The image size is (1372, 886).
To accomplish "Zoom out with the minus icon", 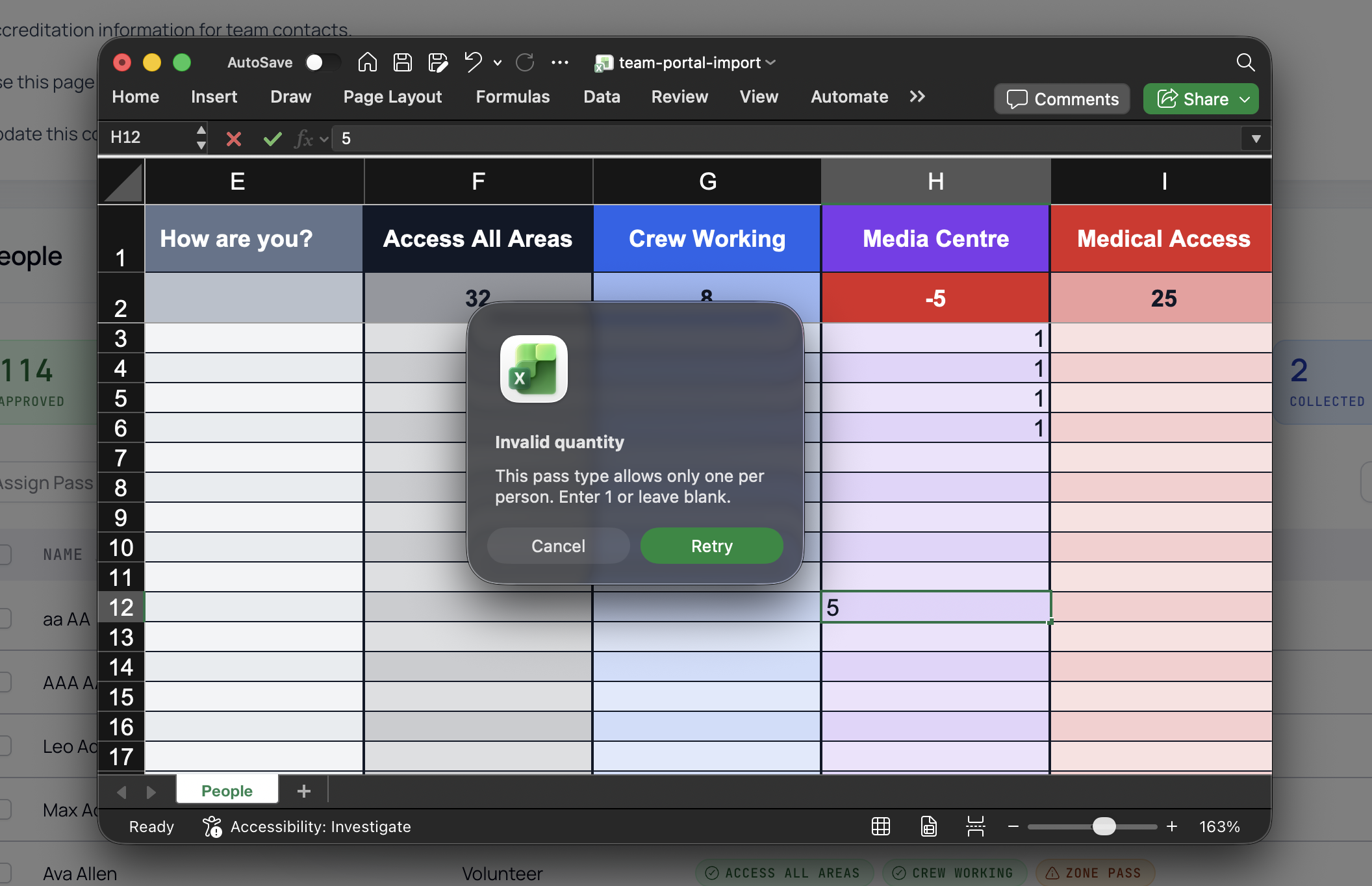I will tap(1013, 826).
